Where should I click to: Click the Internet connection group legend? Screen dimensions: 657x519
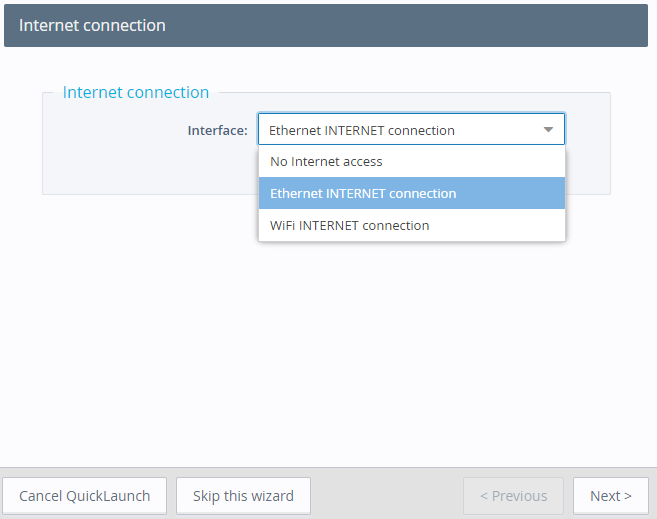(136, 92)
